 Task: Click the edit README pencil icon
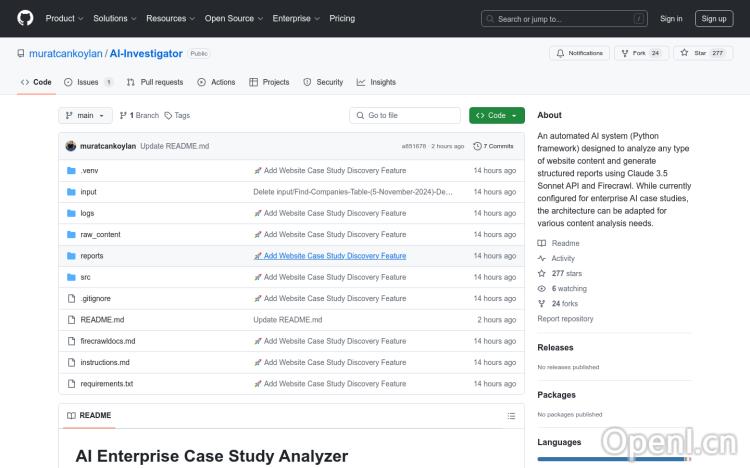[x=490, y=415]
